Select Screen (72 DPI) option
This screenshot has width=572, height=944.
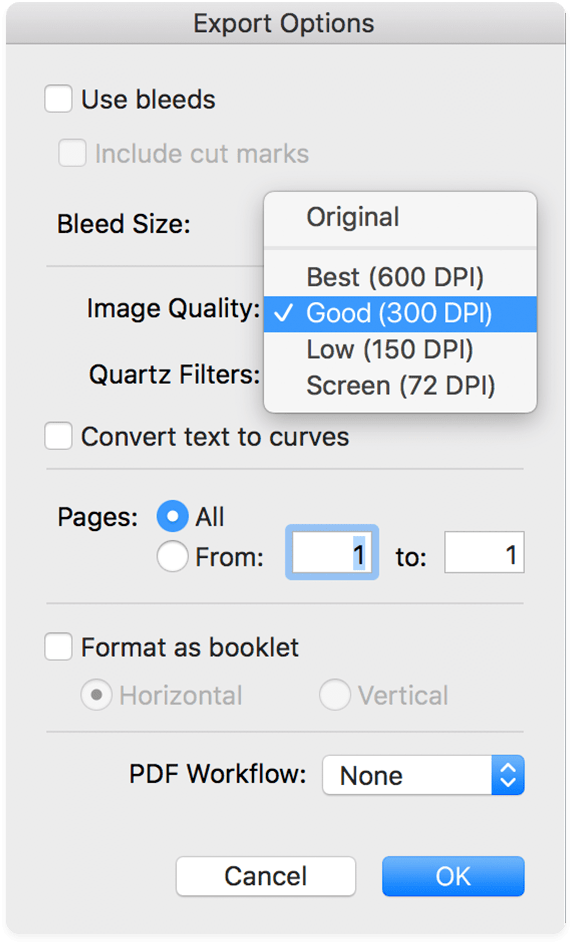point(400,386)
